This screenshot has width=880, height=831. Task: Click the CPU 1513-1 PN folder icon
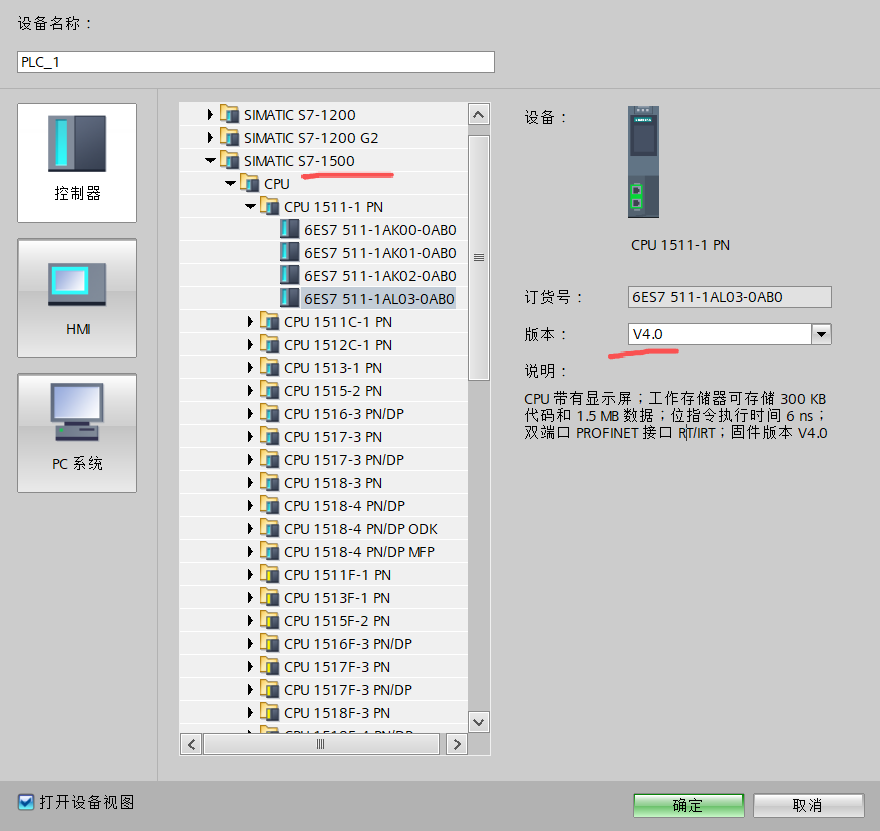[269, 368]
